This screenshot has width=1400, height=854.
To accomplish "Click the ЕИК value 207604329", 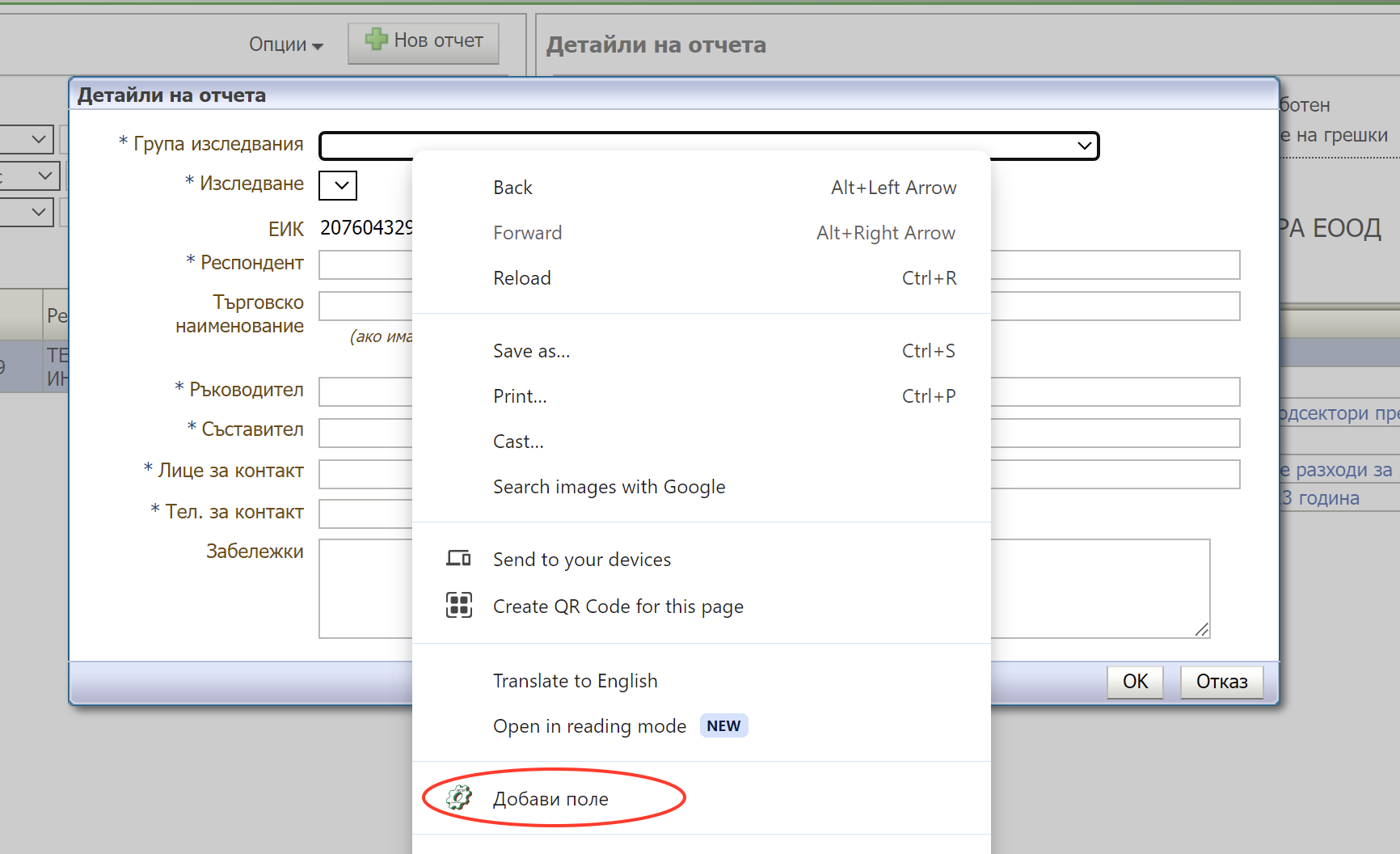I will [x=366, y=228].
